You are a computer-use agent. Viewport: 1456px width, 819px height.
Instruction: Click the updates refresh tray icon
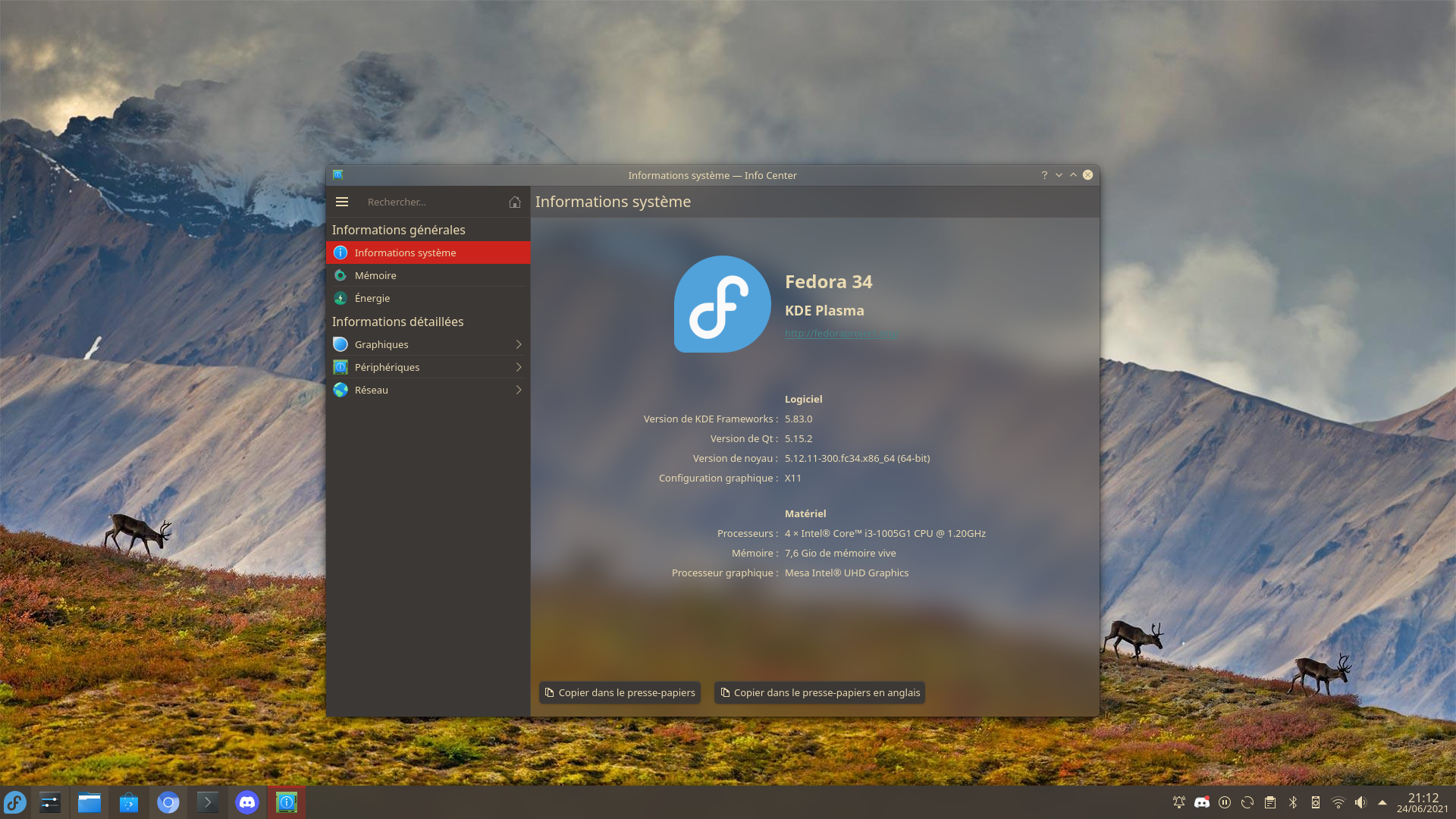(x=1247, y=802)
